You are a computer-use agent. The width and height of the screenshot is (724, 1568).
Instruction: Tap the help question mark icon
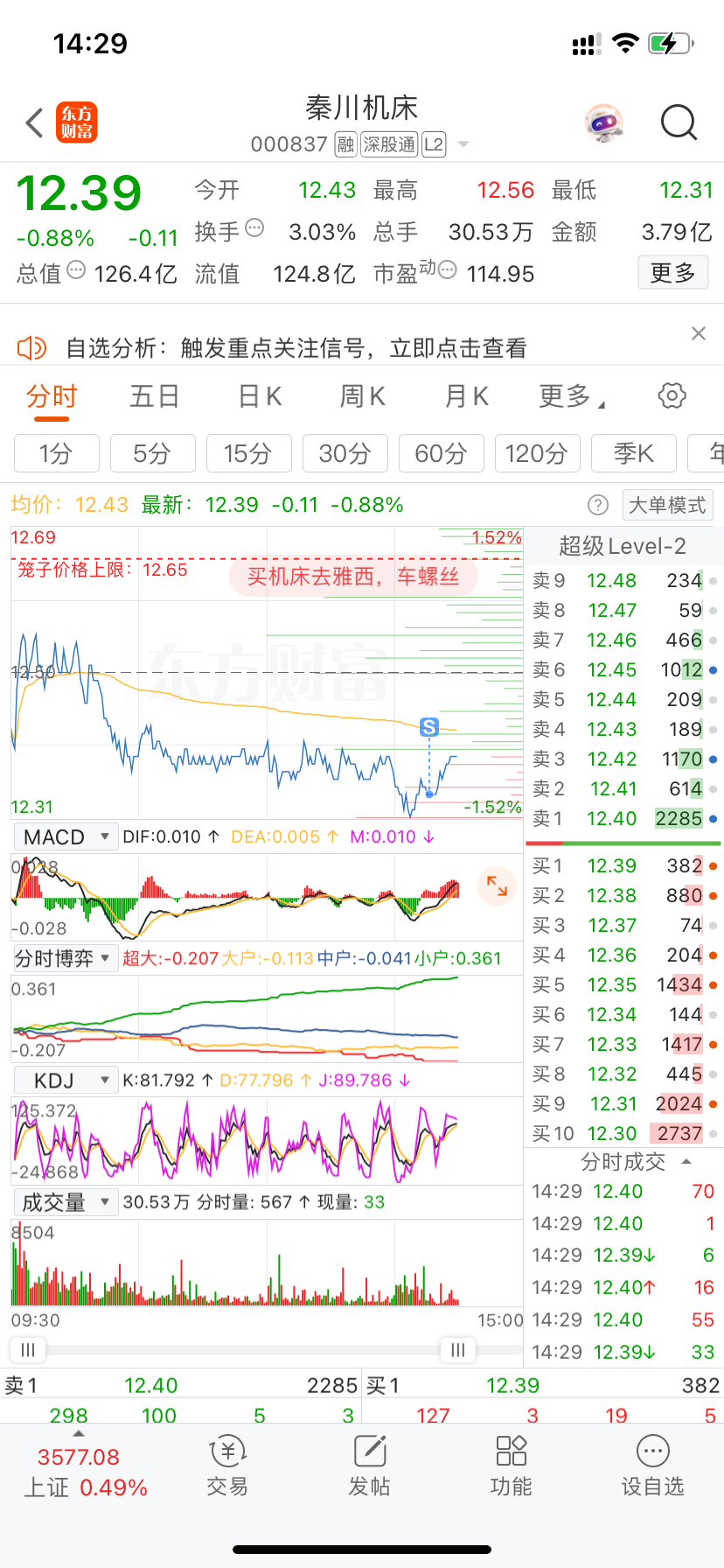(598, 505)
